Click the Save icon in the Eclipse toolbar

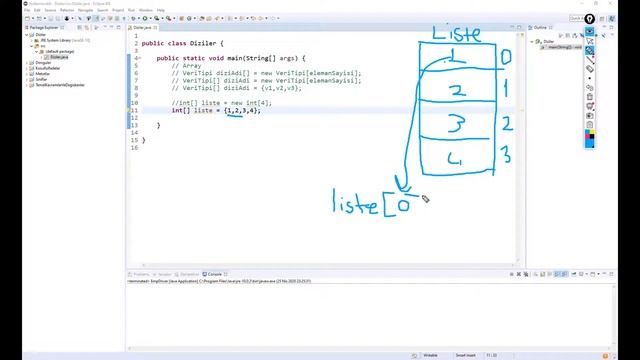(x=51, y=18)
